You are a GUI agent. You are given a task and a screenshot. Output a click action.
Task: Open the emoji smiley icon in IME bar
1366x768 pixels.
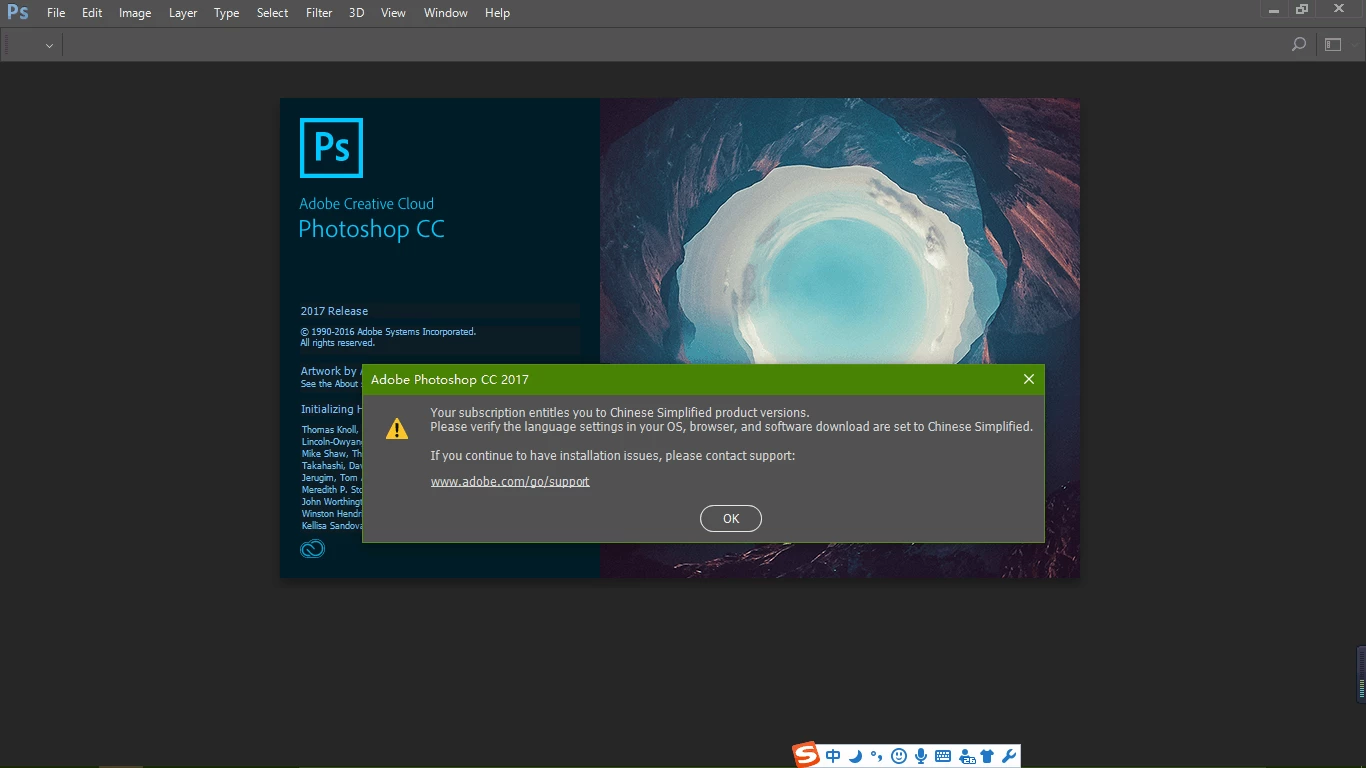point(898,756)
